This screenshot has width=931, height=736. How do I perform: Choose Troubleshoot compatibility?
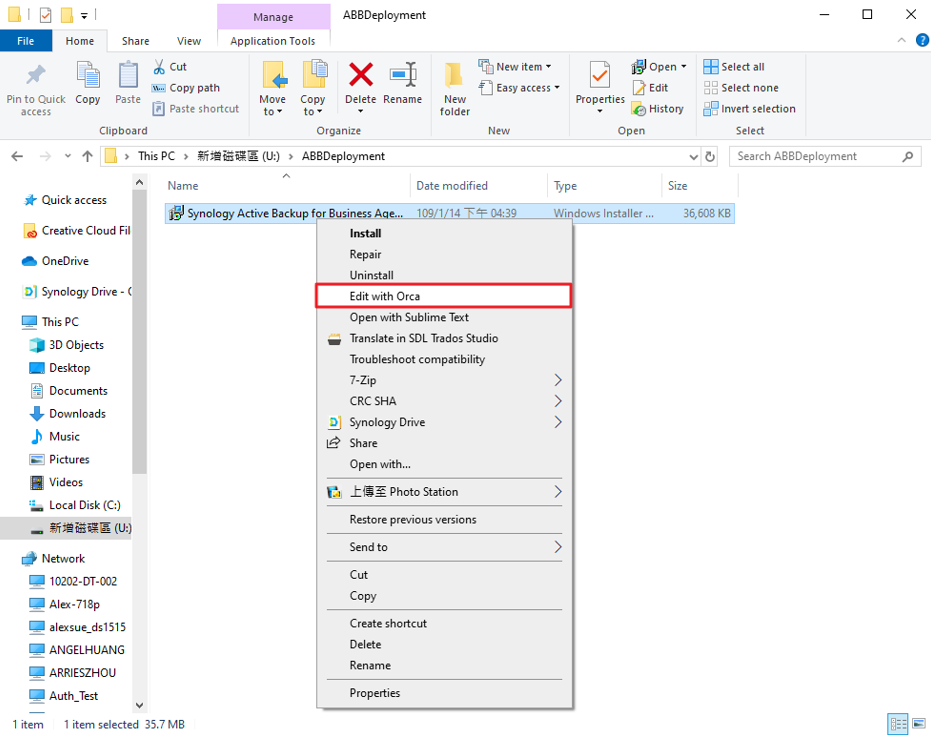444,359
